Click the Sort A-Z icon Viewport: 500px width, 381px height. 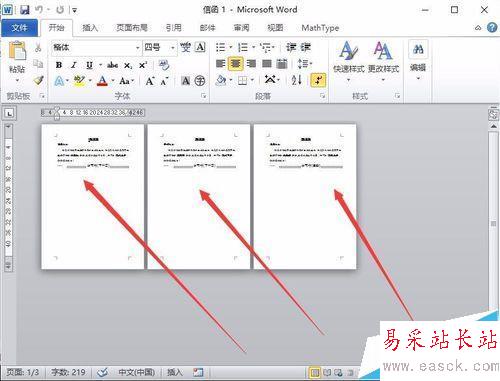point(296,80)
